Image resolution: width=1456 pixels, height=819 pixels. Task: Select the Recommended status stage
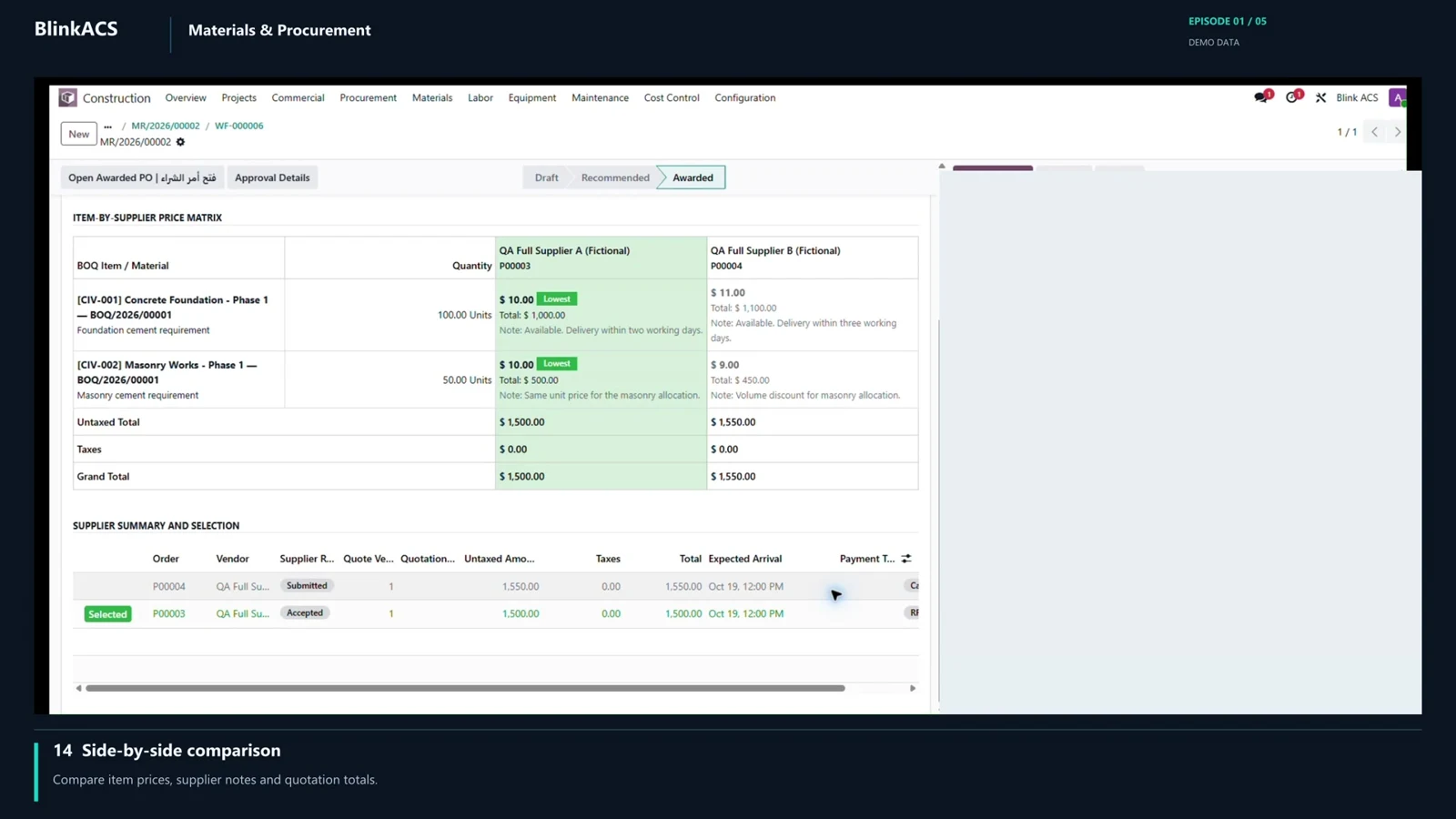click(615, 177)
